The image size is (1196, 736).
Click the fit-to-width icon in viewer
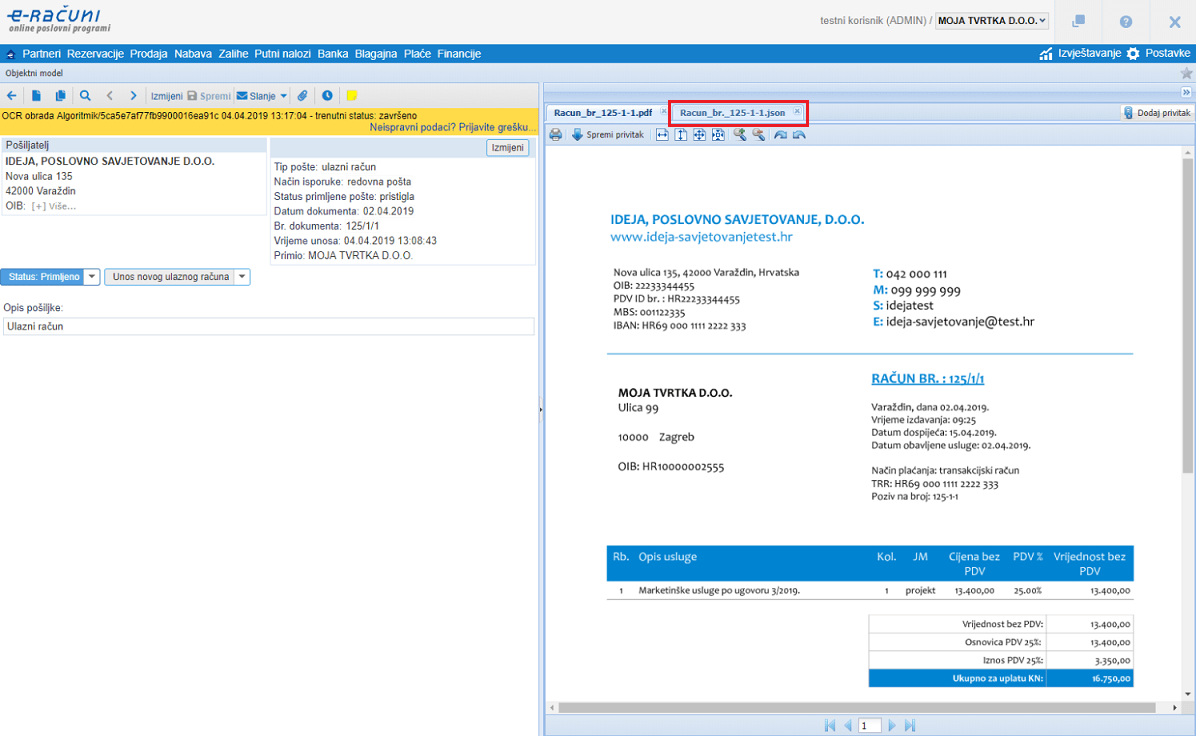(662, 135)
